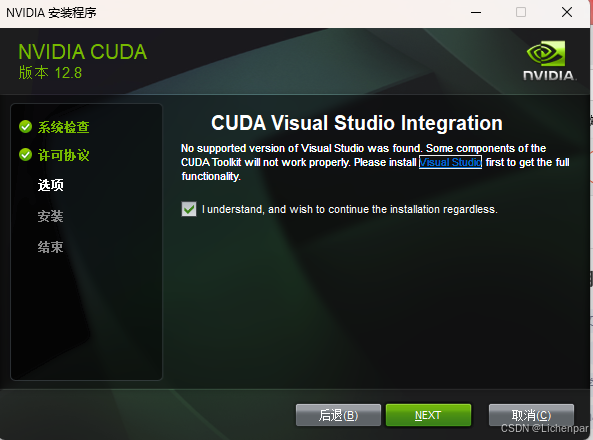
Task: Click the CUDA Visual Studio Integration heading
Action: tap(357, 123)
